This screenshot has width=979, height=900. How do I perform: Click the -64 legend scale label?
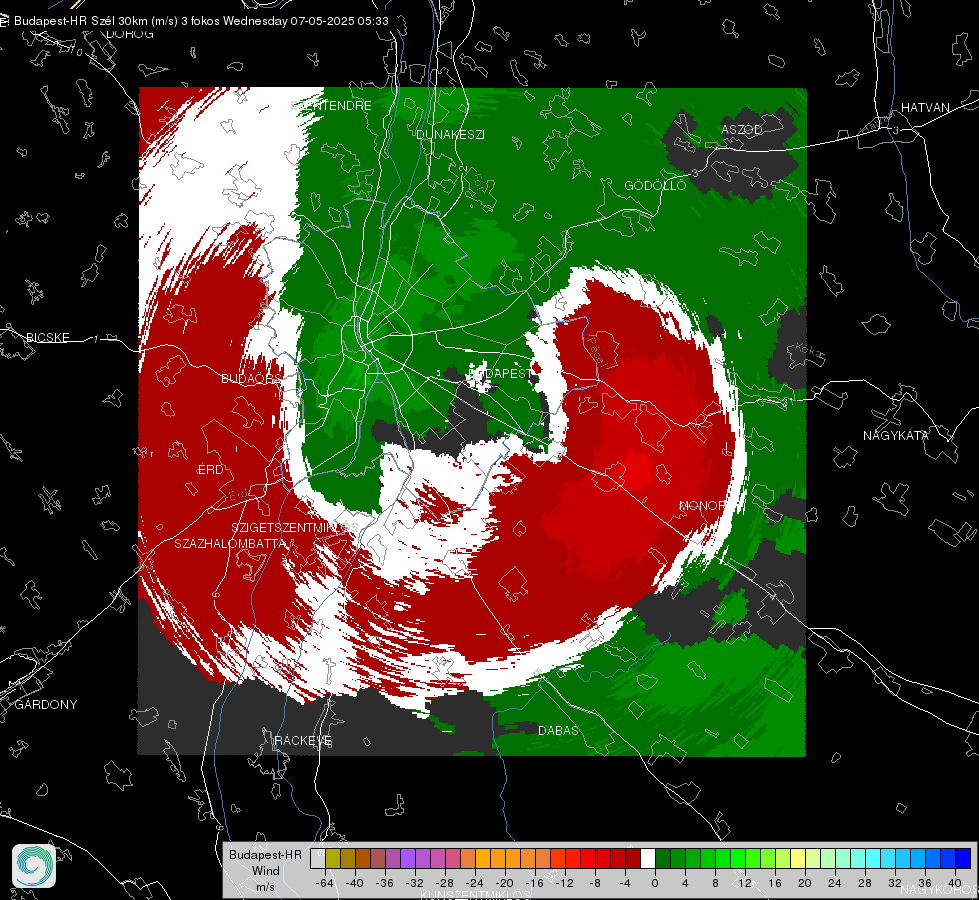click(325, 883)
